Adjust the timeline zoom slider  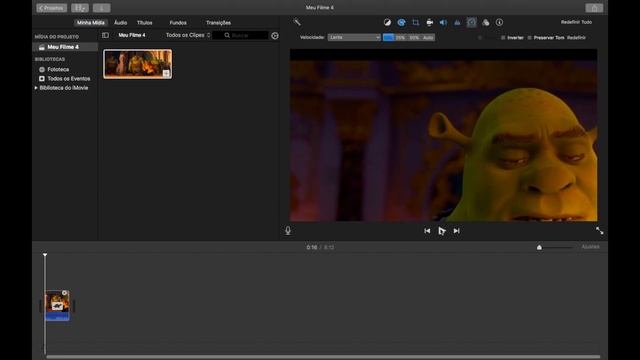(x=539, y=247)
